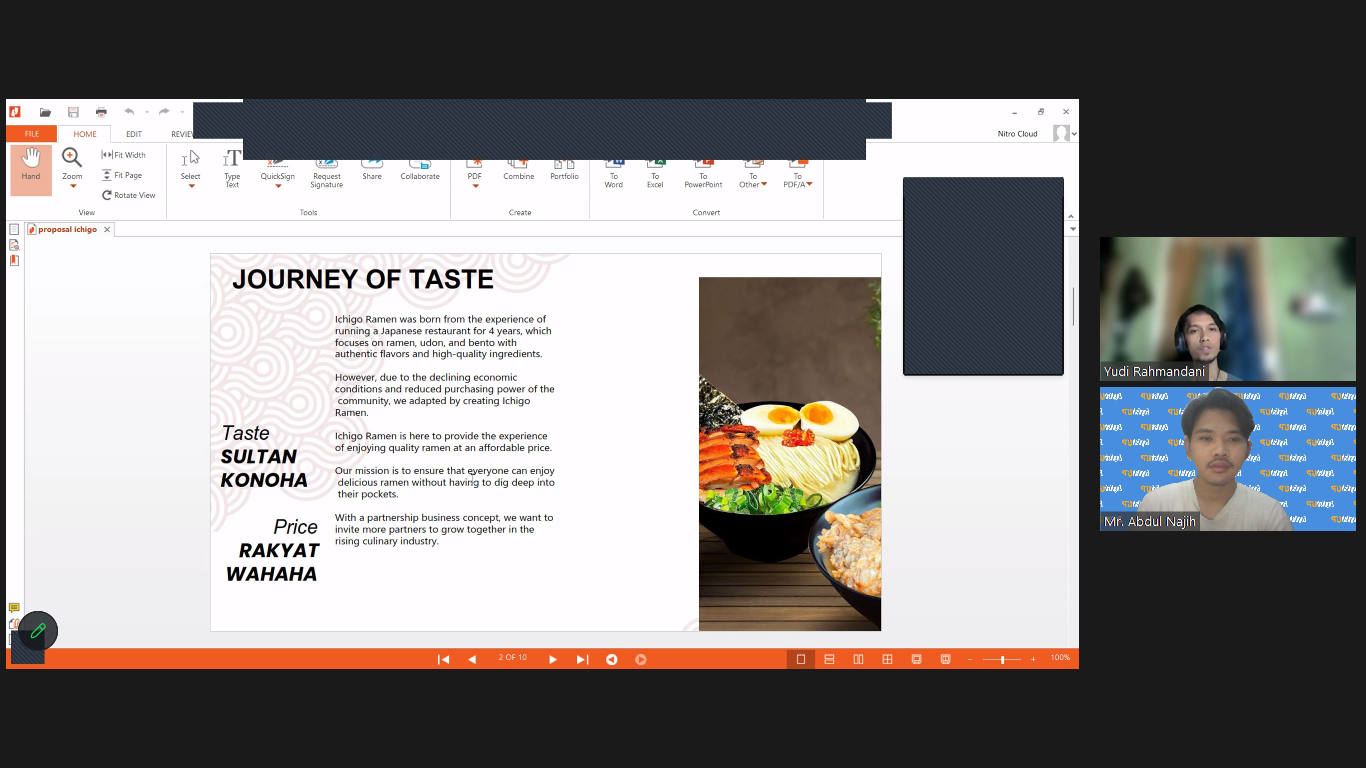
Task: Open the Pages pane sidebar icon
Action: (x=14, y=230)
